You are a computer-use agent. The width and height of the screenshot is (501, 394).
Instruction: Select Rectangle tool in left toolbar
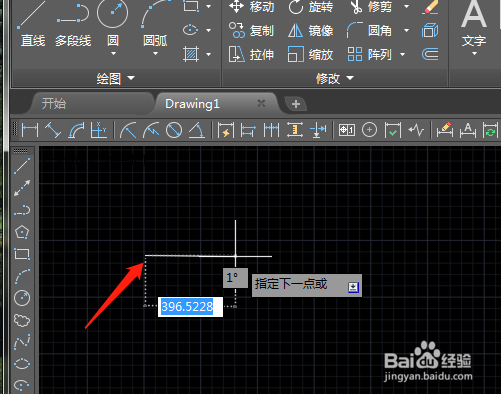point(22,254)
